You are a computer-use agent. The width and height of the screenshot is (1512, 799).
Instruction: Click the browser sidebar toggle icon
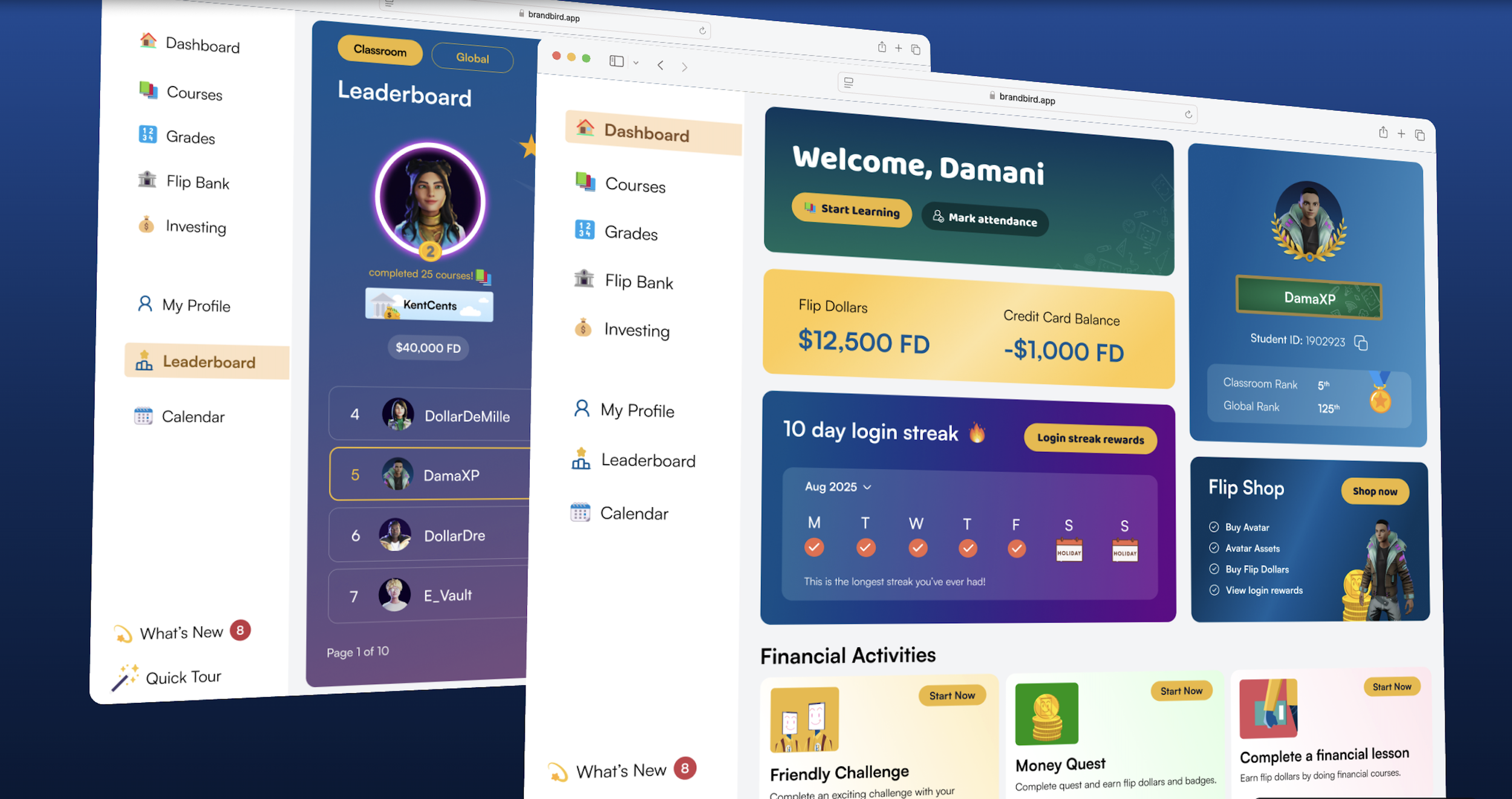[x=616, y=61]
